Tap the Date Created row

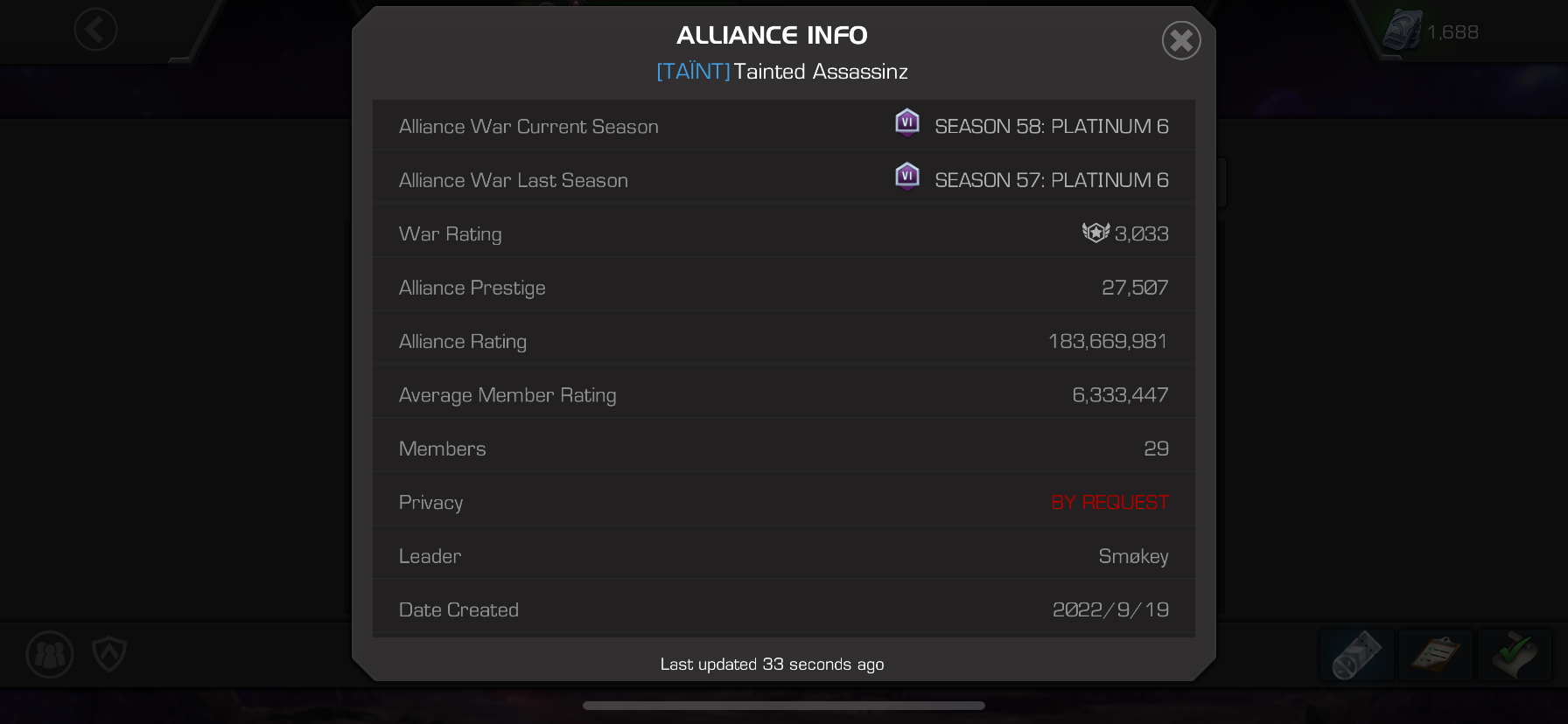[x=784, y=609]
